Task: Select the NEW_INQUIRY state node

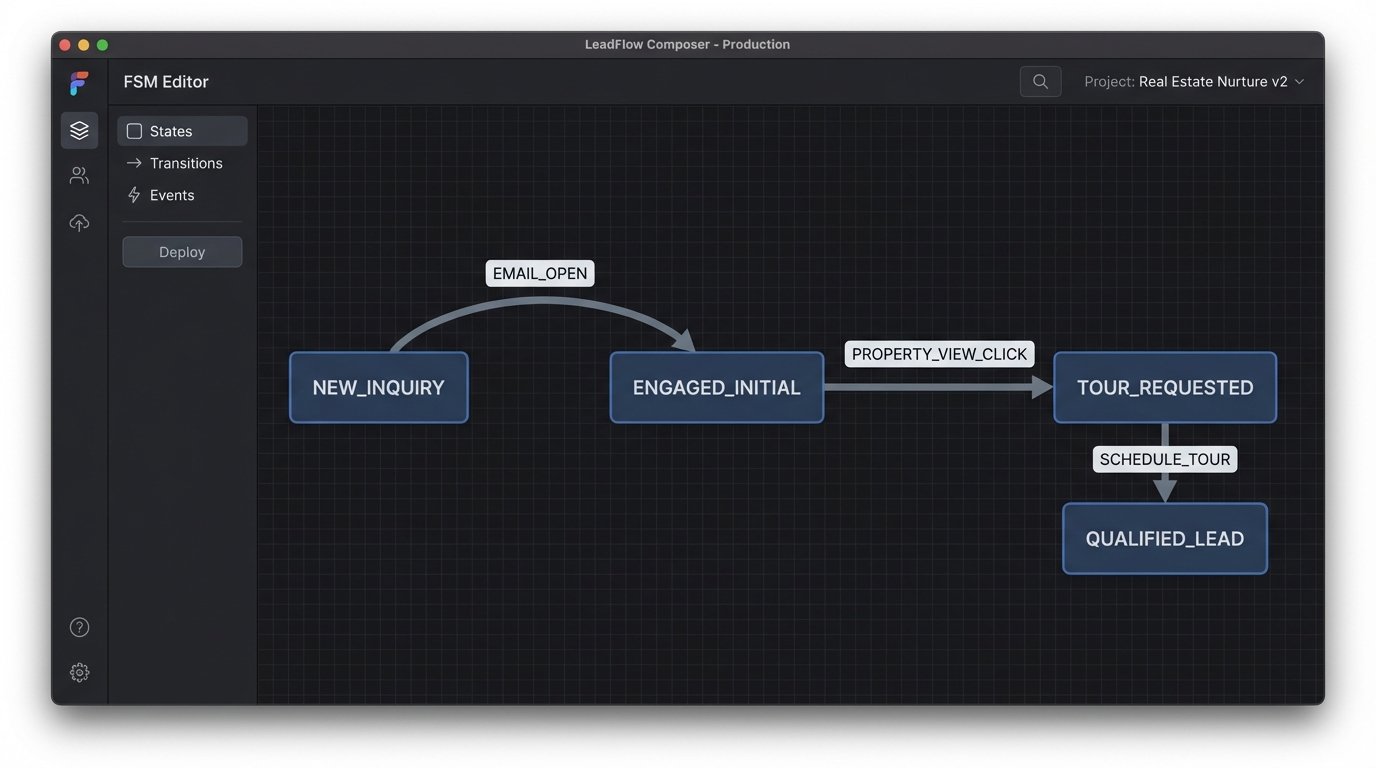Action: (x=378, y=388)
